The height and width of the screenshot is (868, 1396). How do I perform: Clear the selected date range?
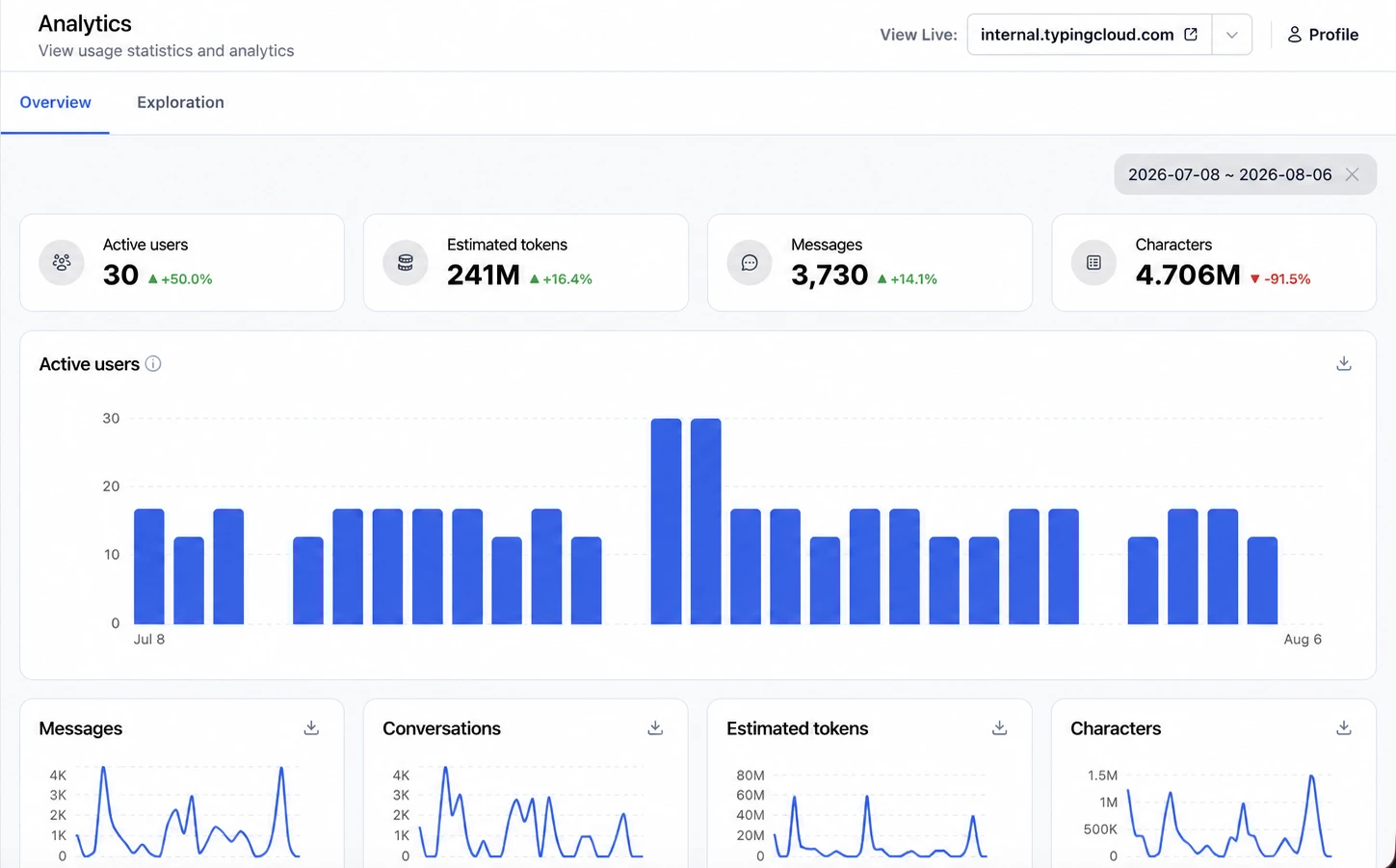click(x=1352, y=174)
